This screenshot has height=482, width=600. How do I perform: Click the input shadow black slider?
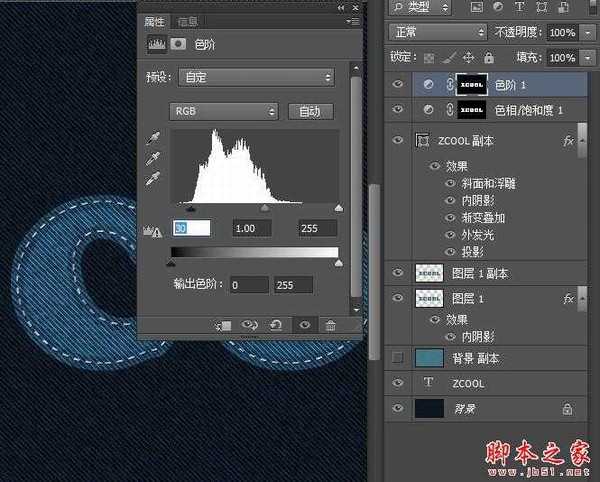coord(191,209)
